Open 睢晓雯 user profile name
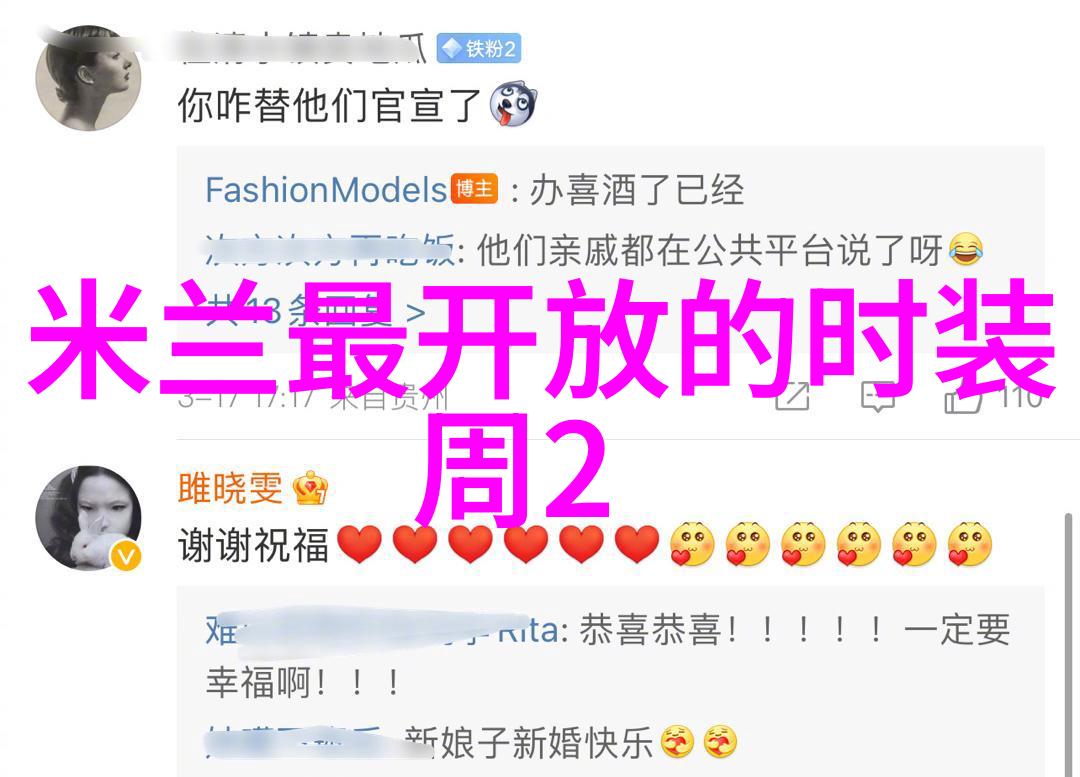Screen dimensions: 1080x777 click(230, 488)
